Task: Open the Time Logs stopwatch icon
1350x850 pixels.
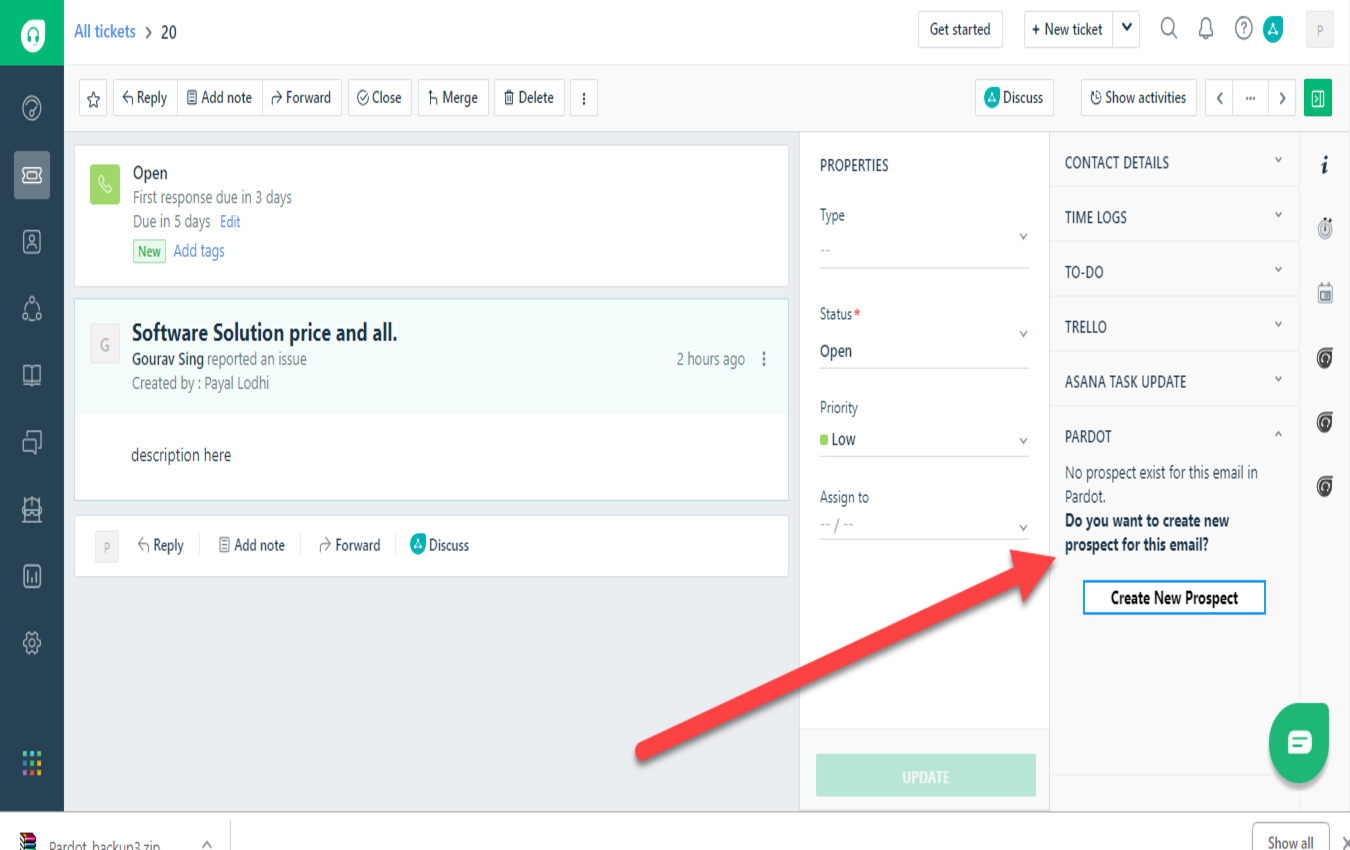Action: [1324, 228]
